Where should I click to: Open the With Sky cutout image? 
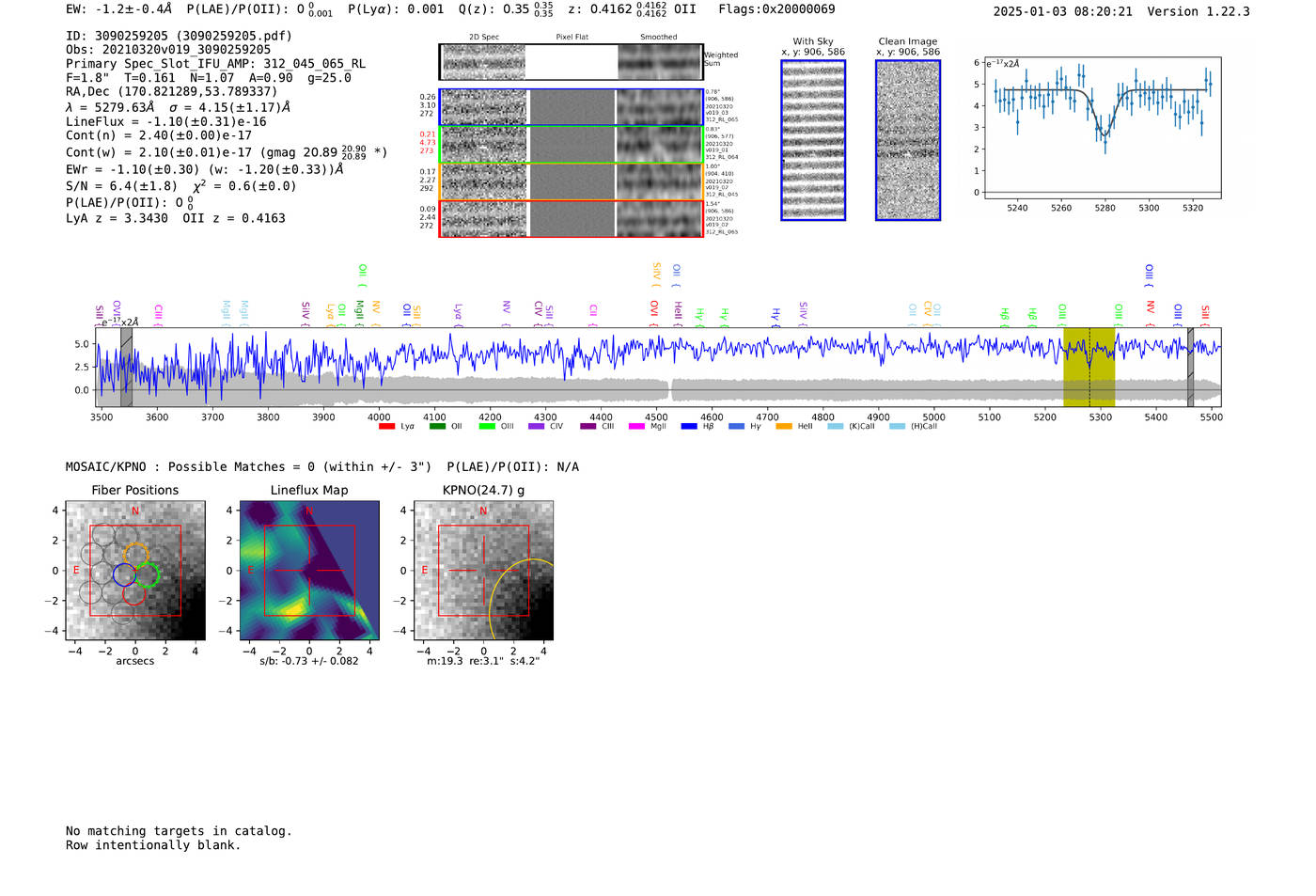[813, 140]
